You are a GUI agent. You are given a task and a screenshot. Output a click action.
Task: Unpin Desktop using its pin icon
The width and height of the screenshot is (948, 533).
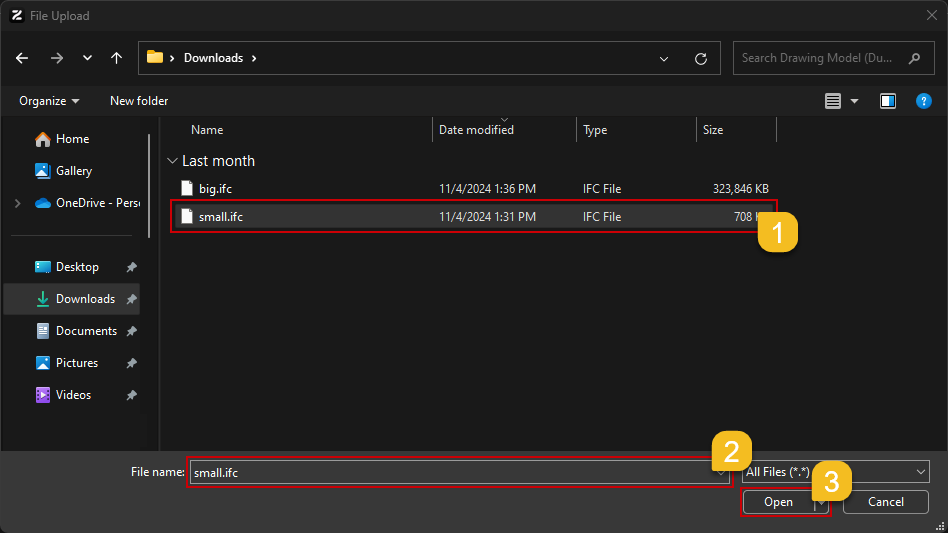pos(131,267)
